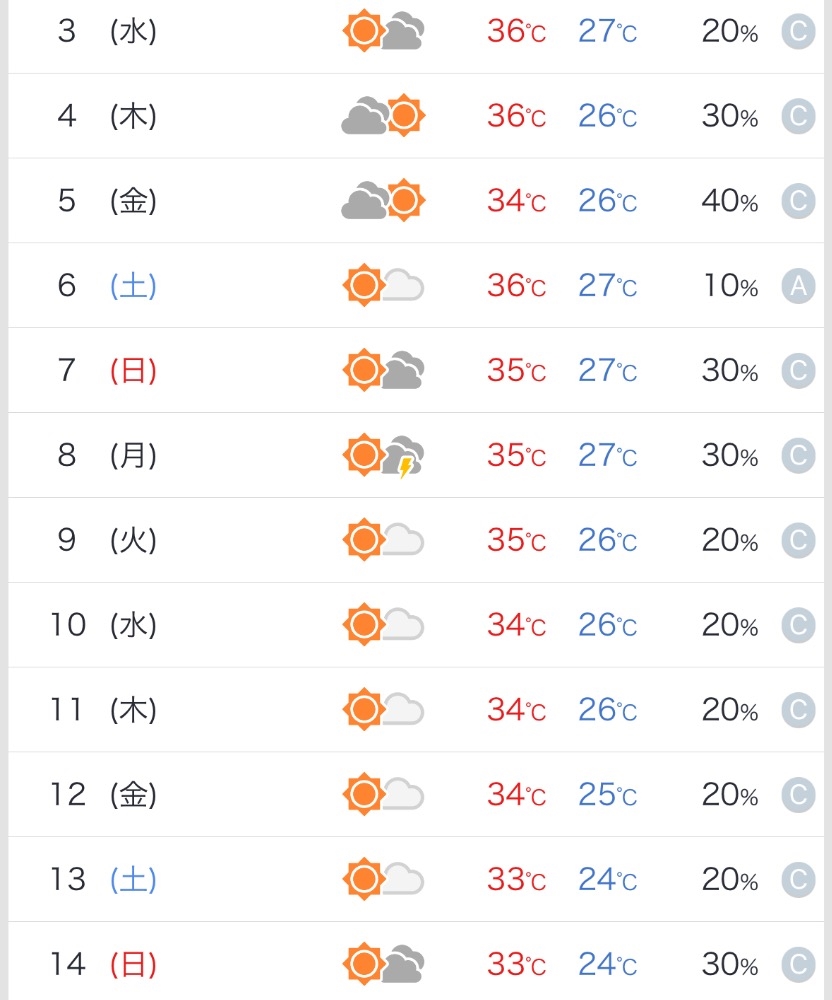
Task: Click the reliability C badge on day 8
Action: pos(798,455)
